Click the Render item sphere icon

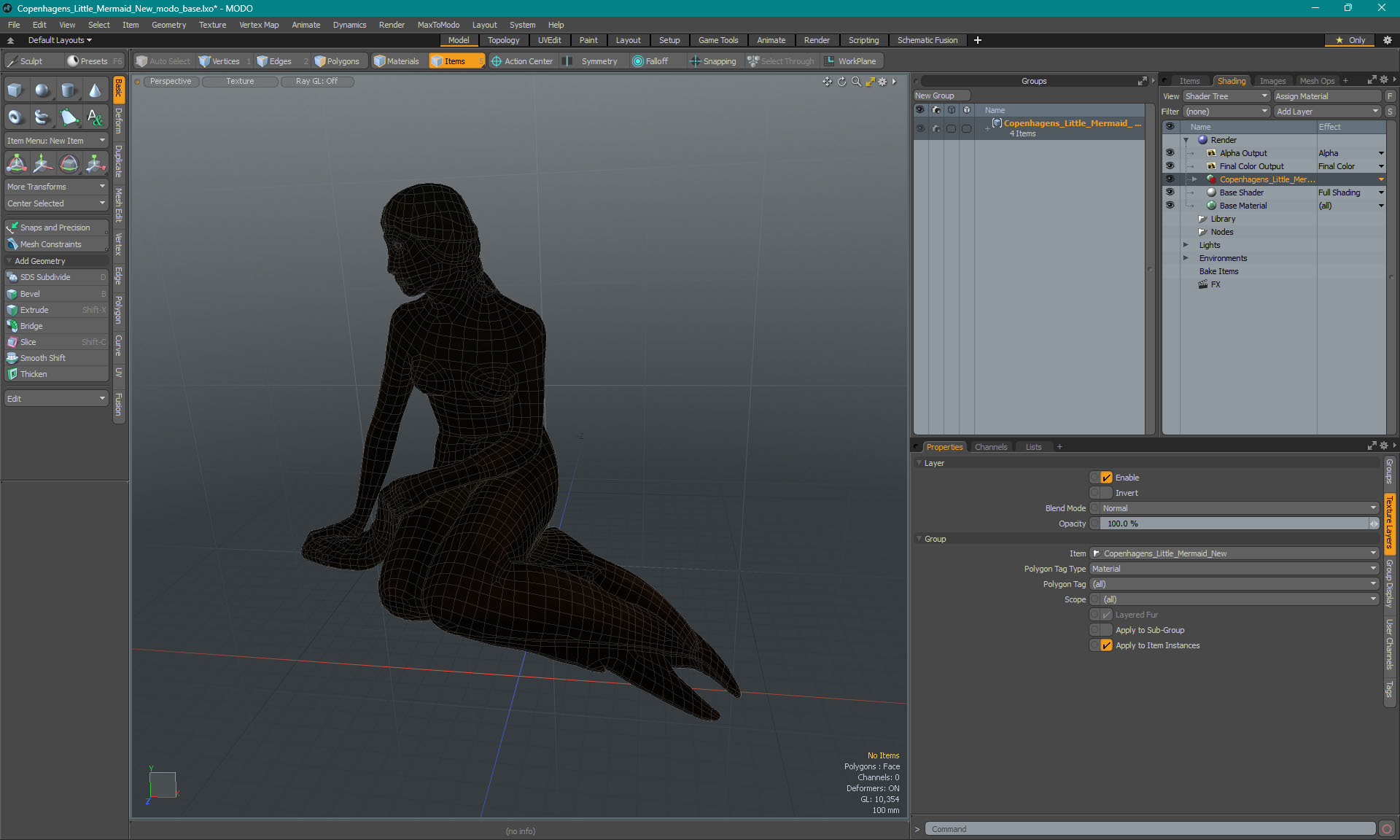coord(1203,140)
